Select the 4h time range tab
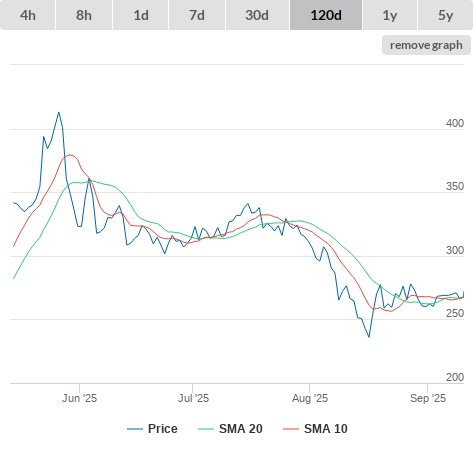The image size is (474, 455). [x=28, y=15]
